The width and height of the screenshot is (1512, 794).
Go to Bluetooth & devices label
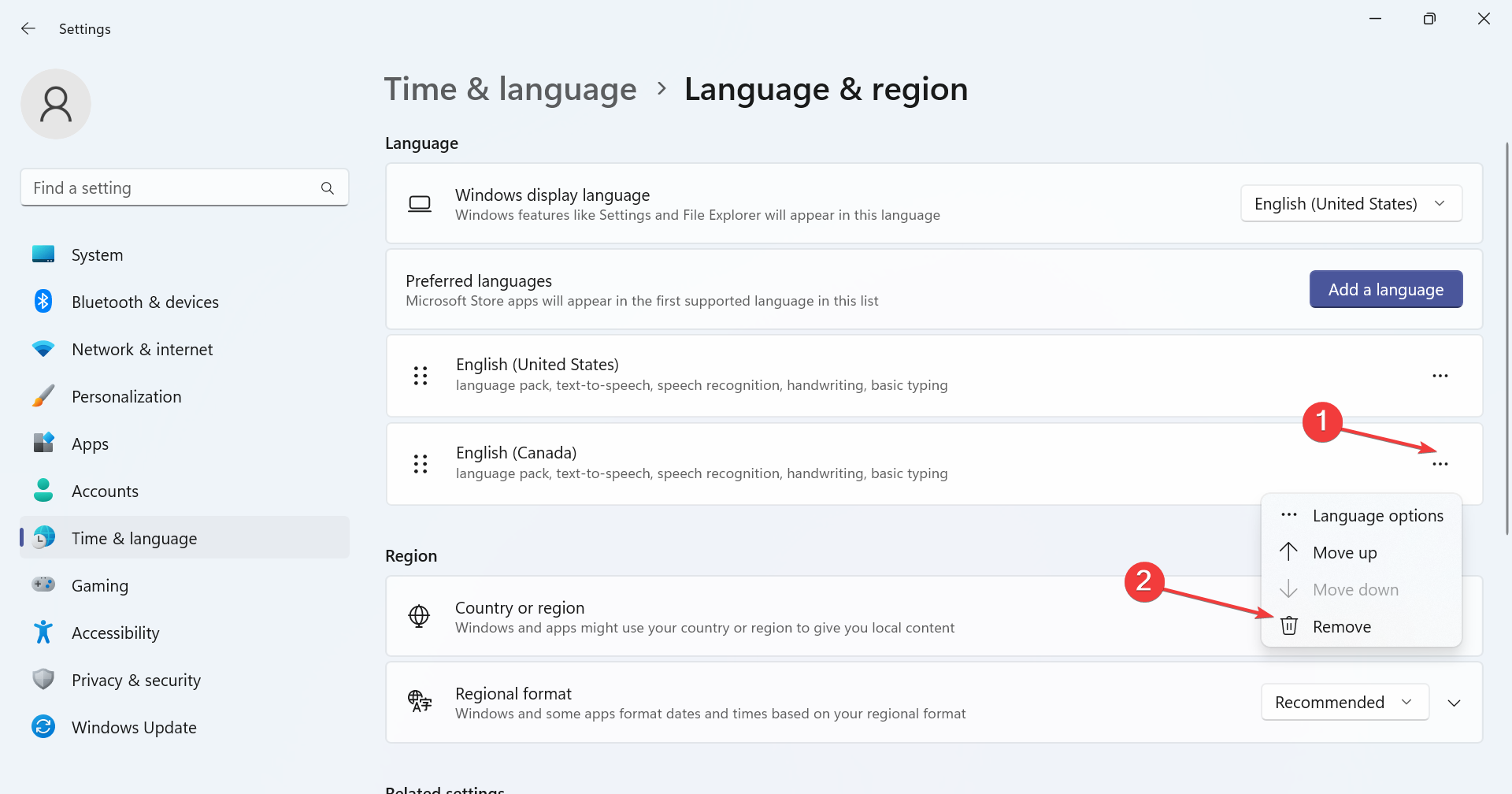pyautogui.click(x=146, y=302)
